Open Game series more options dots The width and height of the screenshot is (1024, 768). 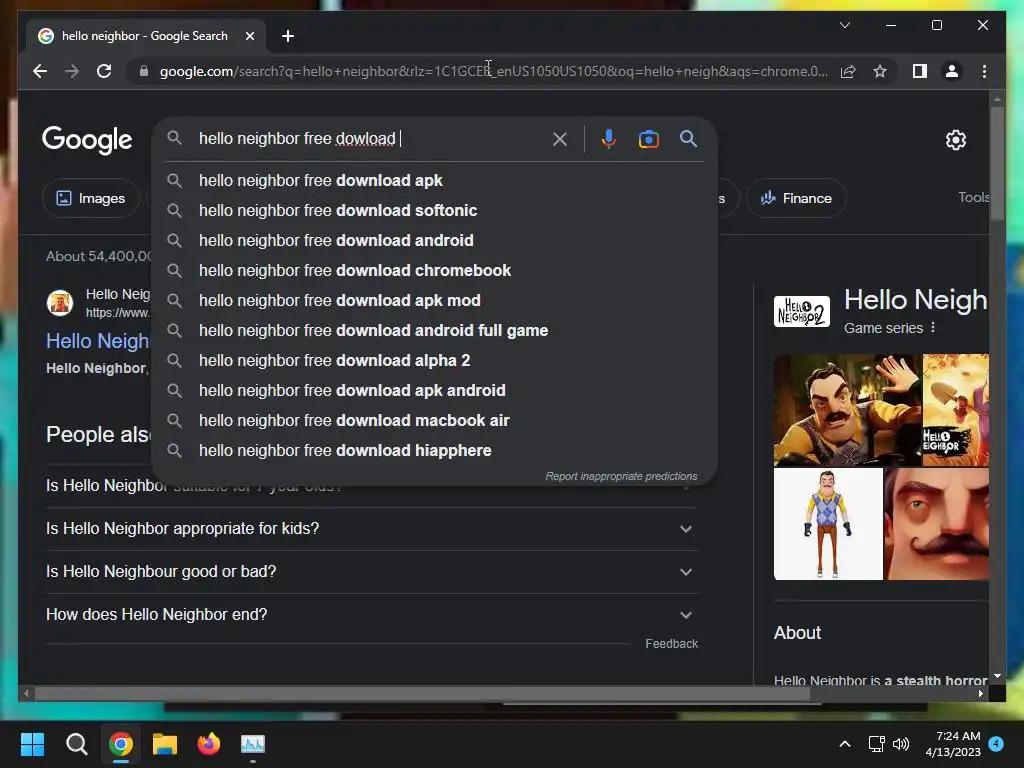[x=933, y=327]
